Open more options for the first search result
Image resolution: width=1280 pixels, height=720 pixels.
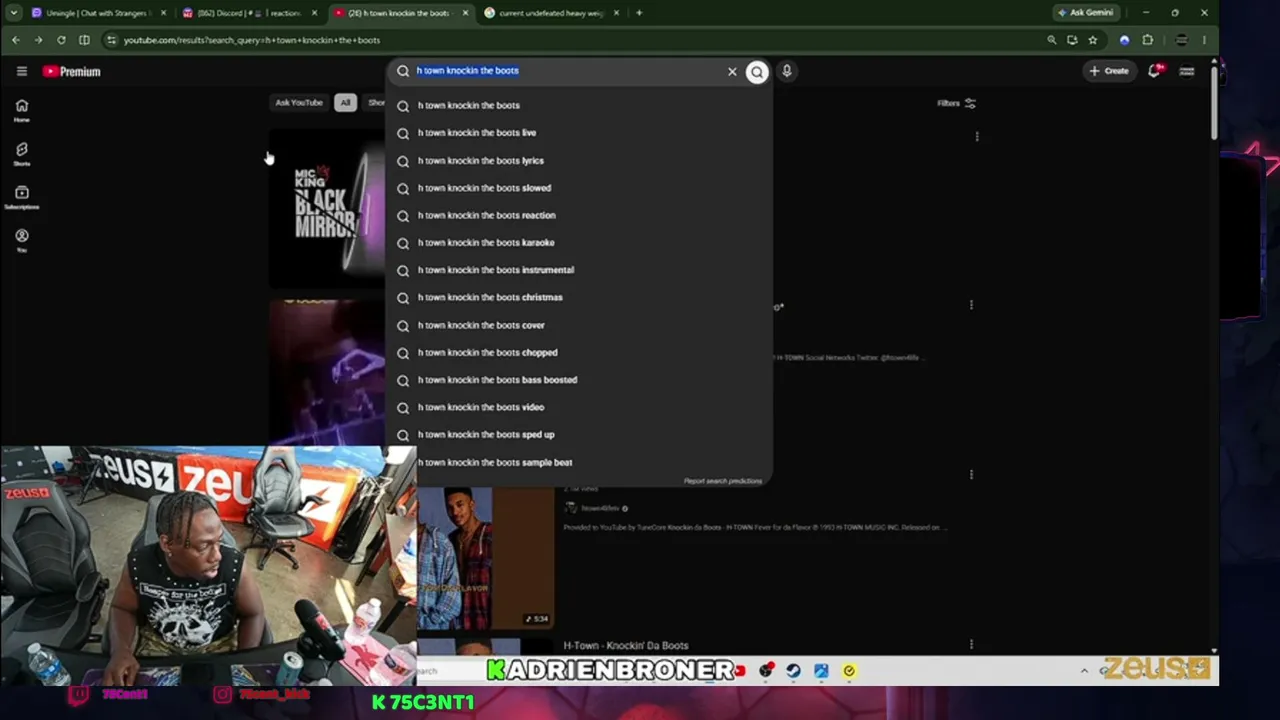(977, 136)
